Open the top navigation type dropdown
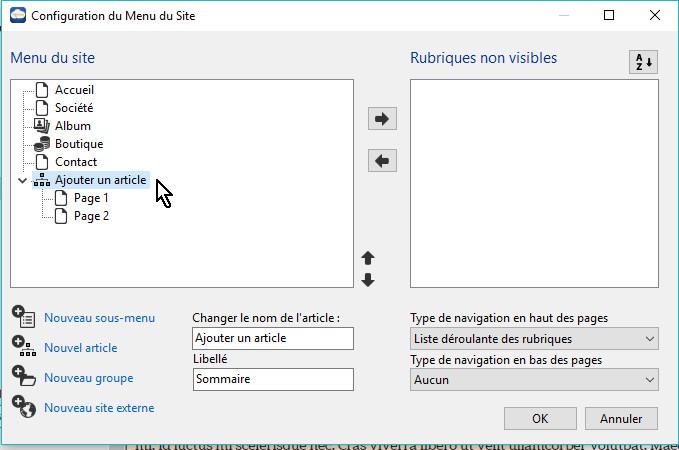Viewport: 679px width, 450px height. click(534, 339)
